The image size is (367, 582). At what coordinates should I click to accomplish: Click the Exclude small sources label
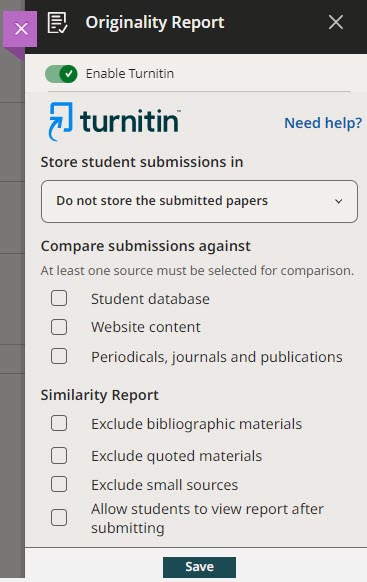(x=164, y=485)
